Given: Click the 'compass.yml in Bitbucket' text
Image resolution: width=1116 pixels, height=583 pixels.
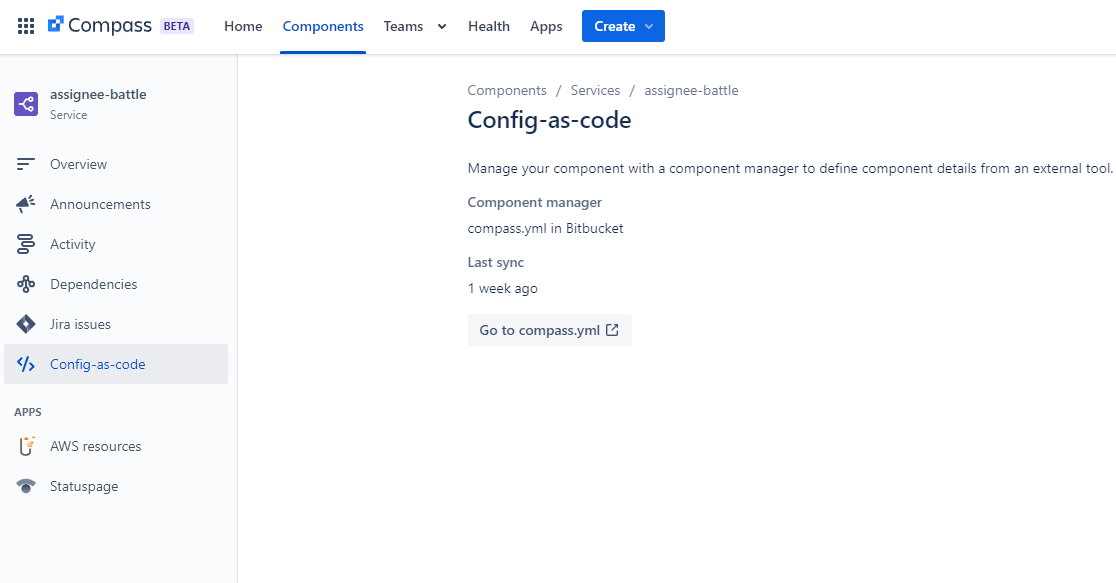Looking at the screenshot, I should [x=545, y=229].
